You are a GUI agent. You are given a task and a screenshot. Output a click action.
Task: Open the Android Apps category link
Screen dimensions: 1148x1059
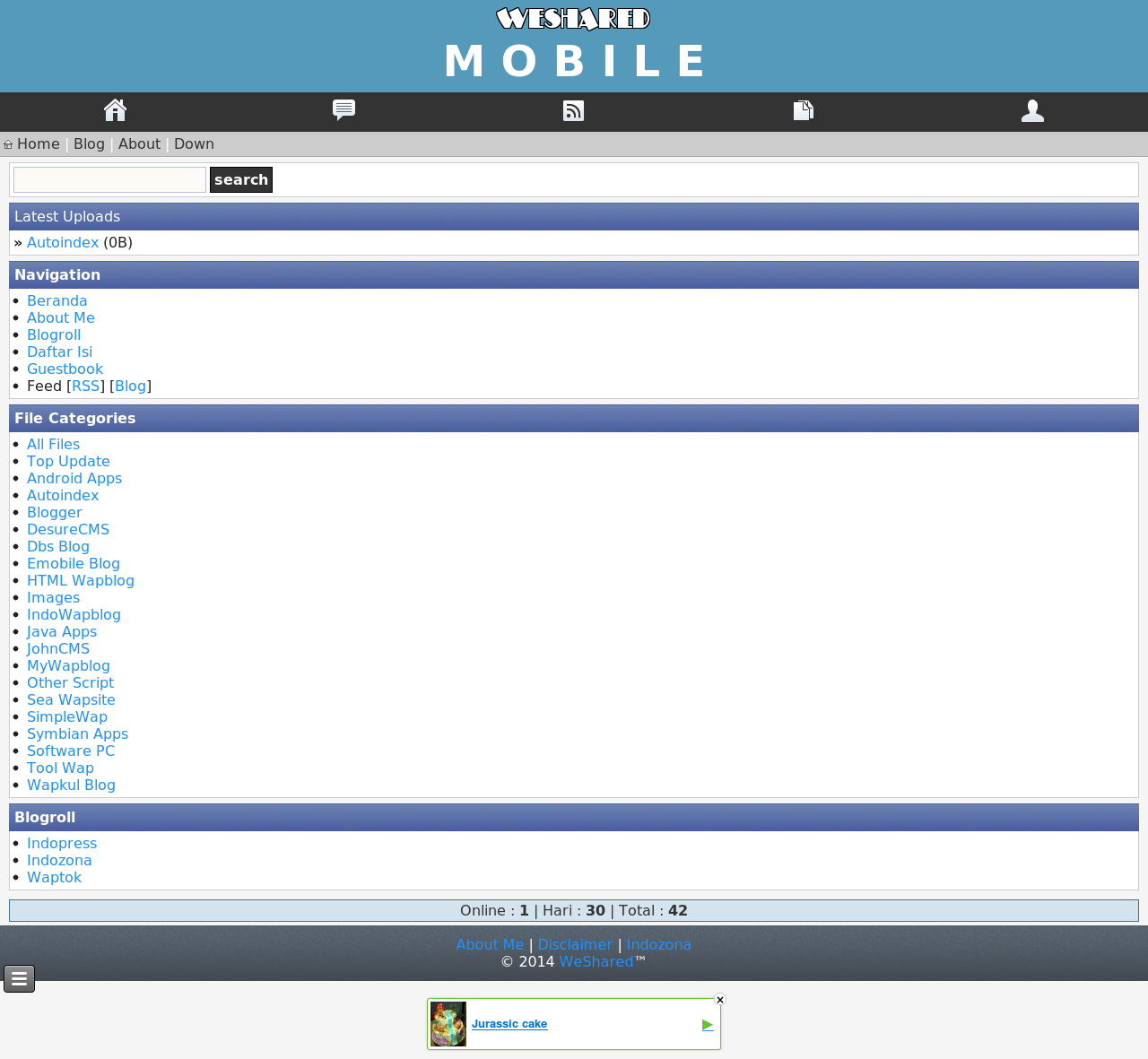[74, 479]
